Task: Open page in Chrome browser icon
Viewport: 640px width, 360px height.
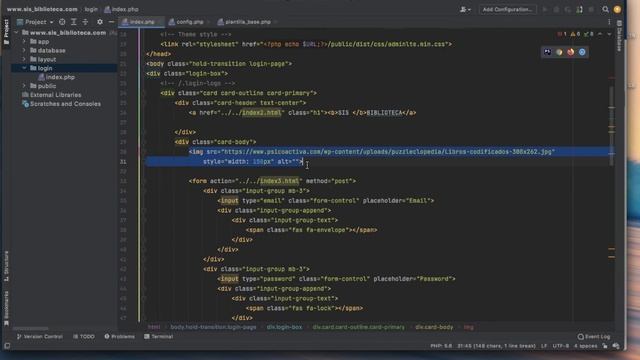Action: [559, 52]
